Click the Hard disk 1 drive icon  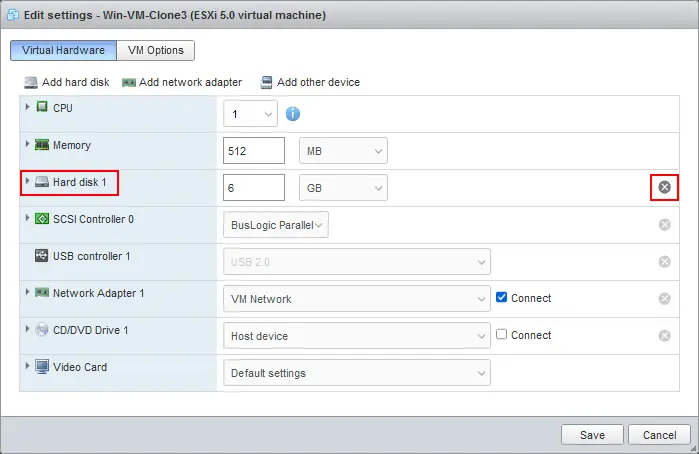click(42, 182)
